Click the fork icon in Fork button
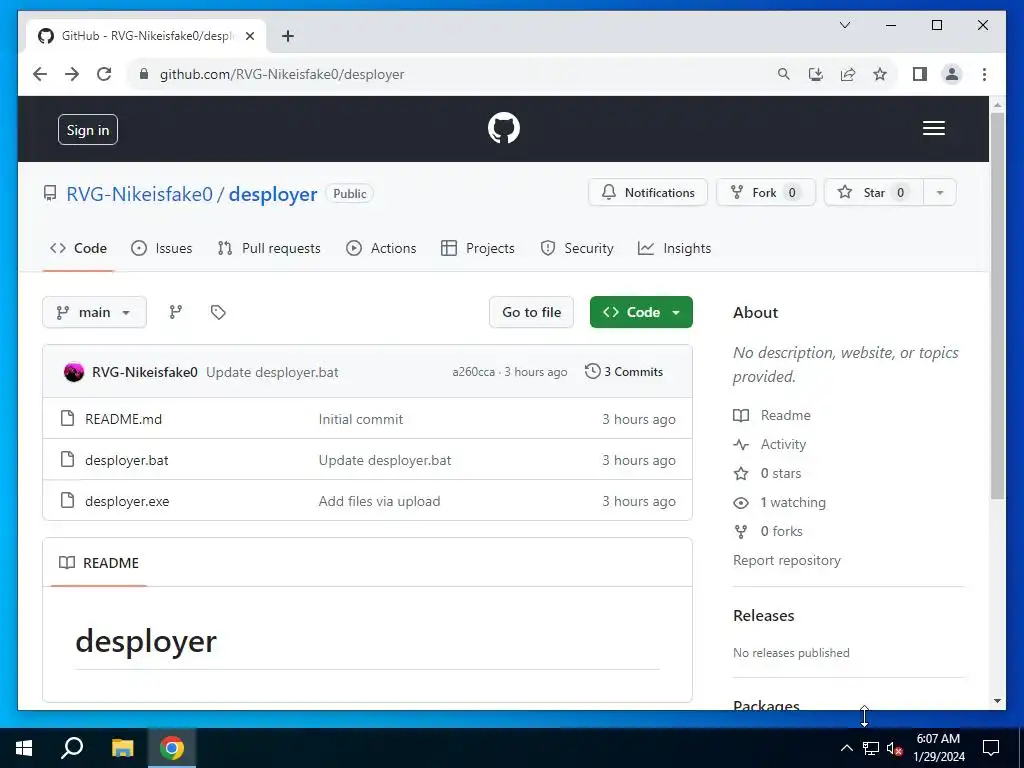Screen dimensions: 1024x768 click(737, 192)
